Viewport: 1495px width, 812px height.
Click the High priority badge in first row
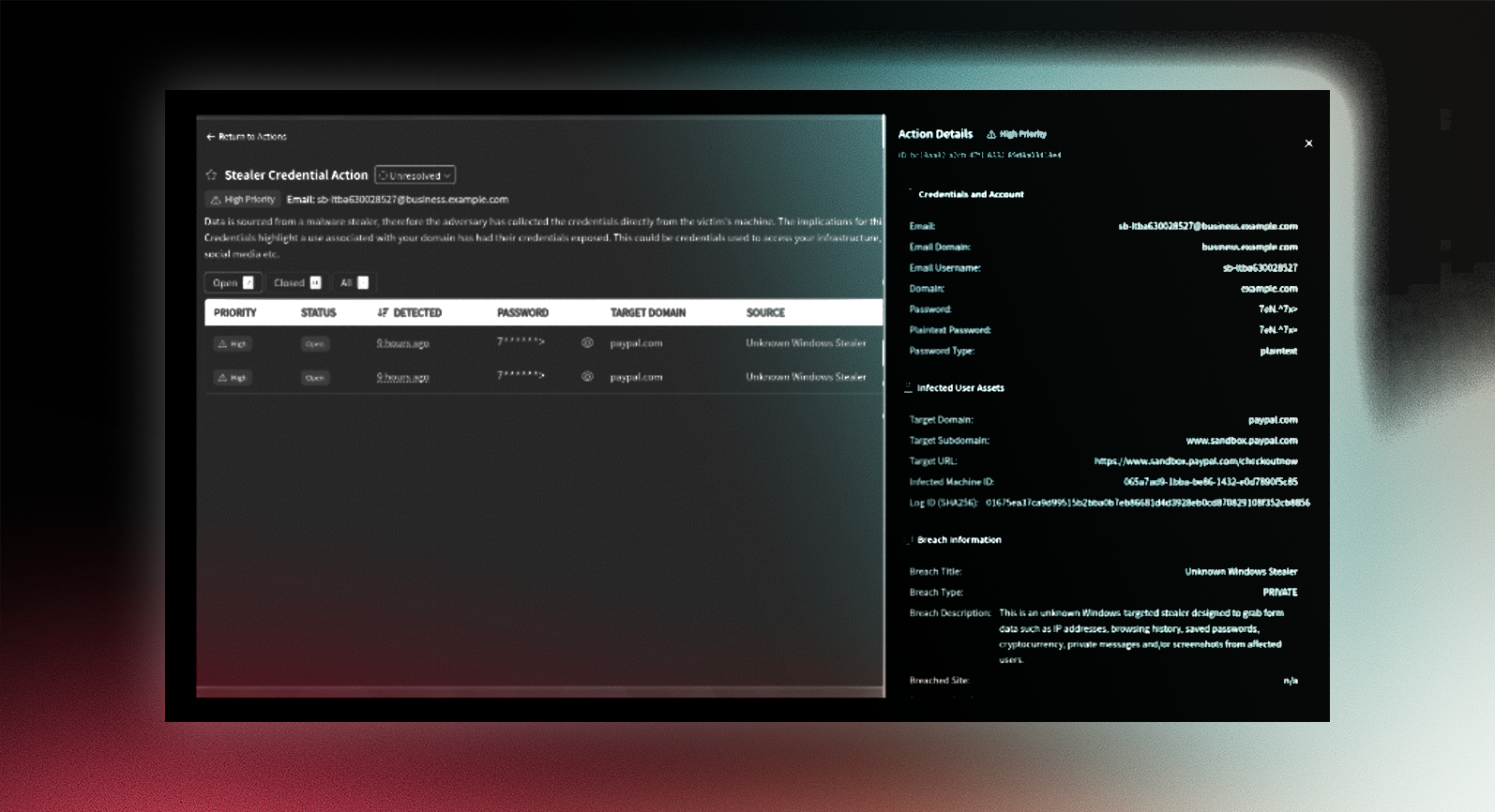coord(233,344)
